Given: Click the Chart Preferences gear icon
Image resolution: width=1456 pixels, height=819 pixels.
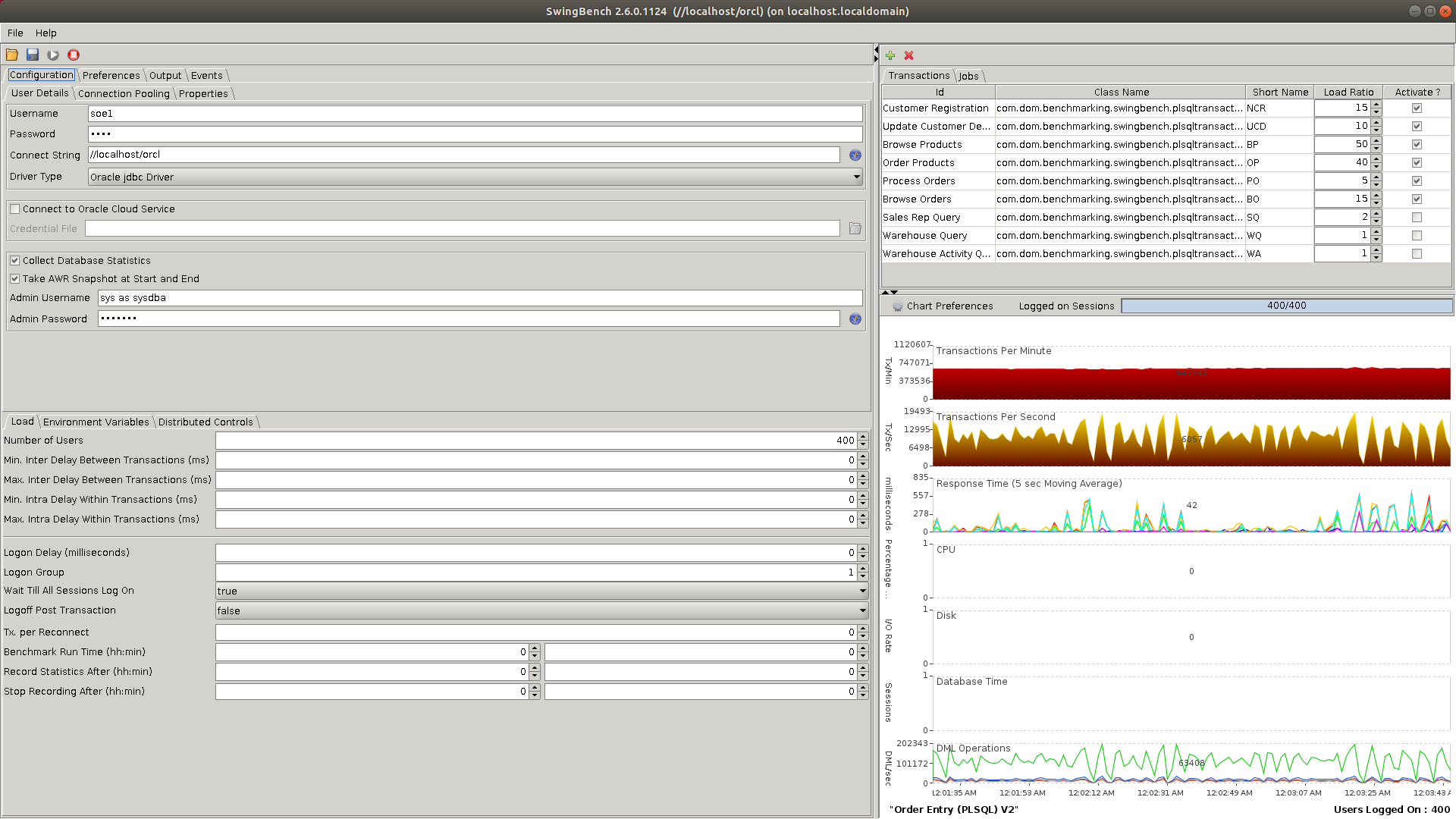Looking at the screenshot, I should (x=898, y=306).
